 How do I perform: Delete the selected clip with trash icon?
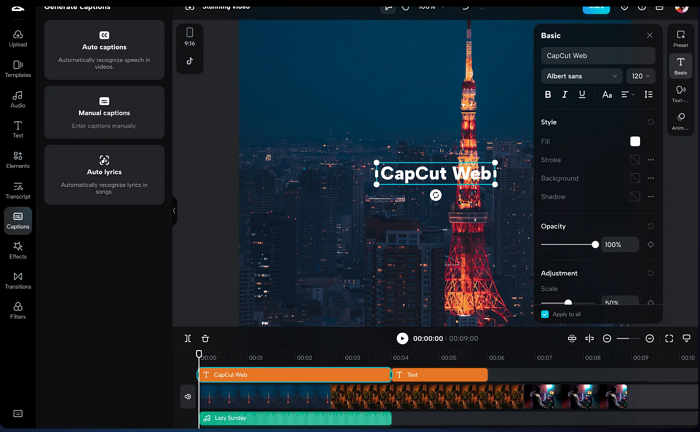(205, 339)
